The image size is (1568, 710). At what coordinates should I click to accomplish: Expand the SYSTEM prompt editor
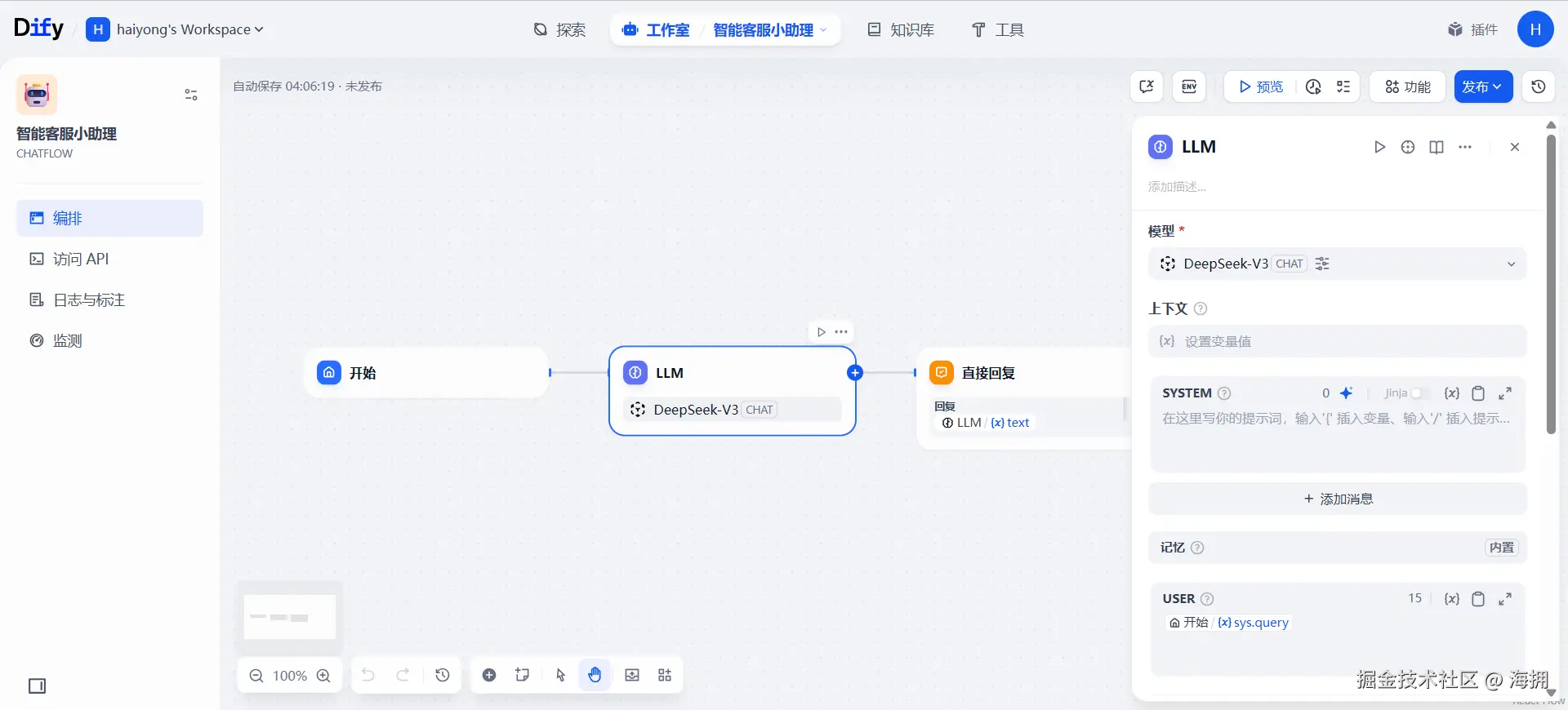coord(1505,393)
